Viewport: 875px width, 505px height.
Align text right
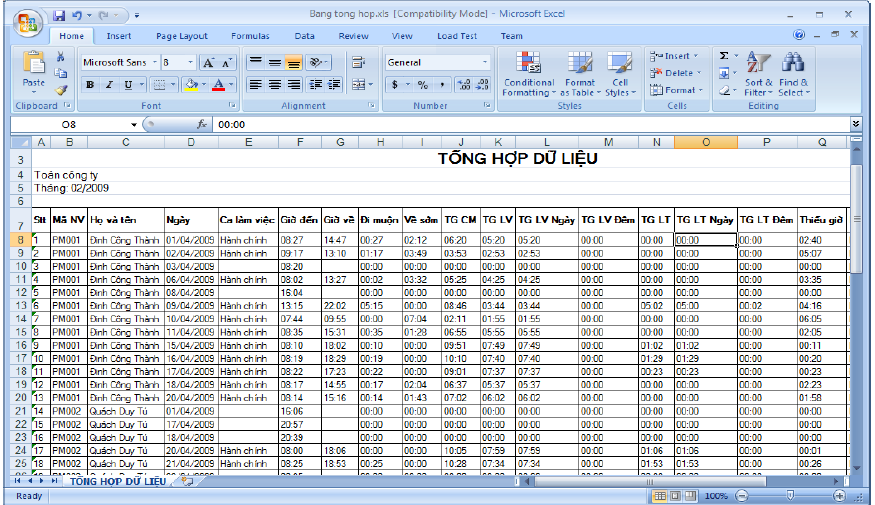coord(294,85)
